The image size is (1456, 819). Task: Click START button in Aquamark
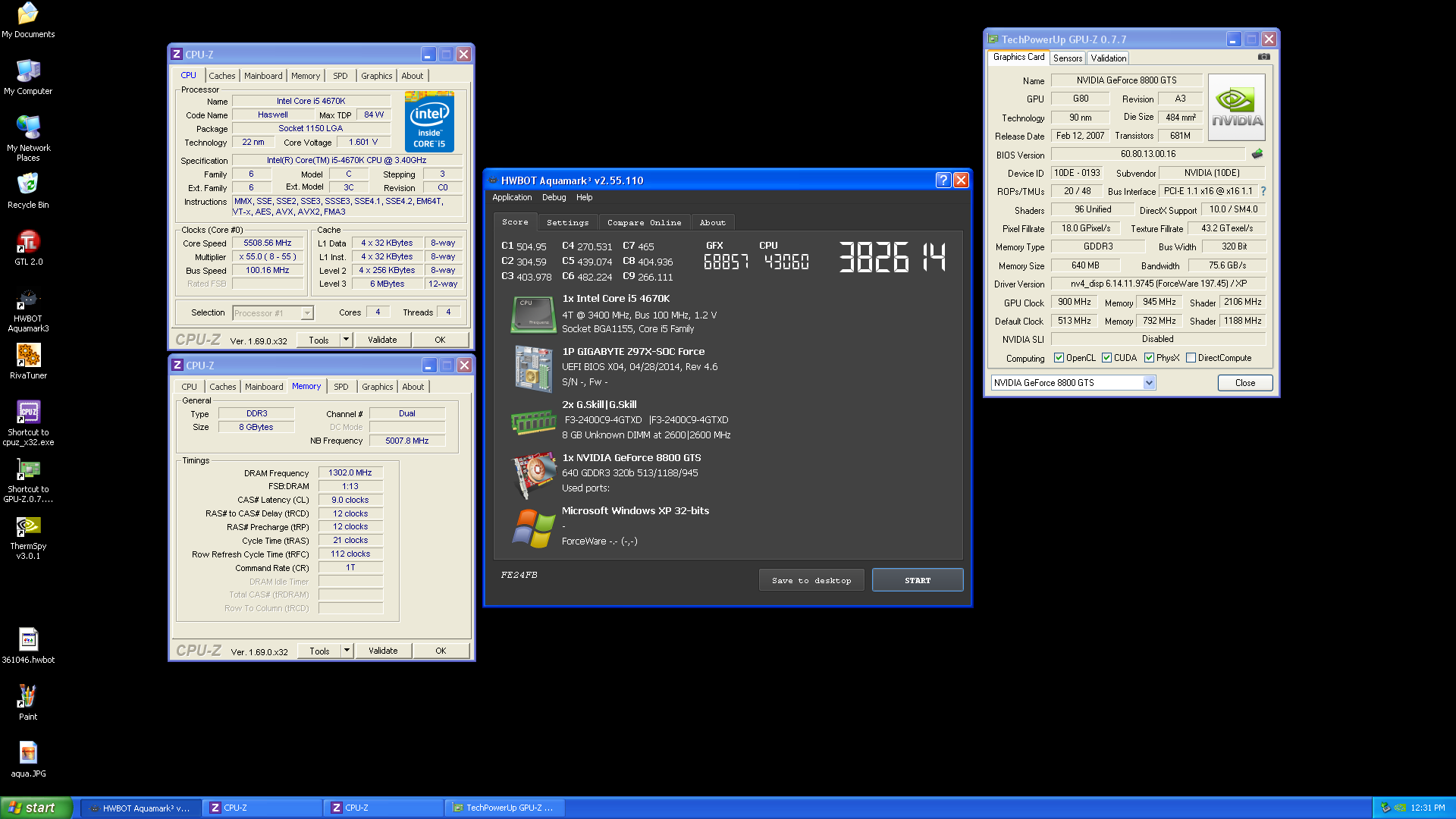click(918, 580)
